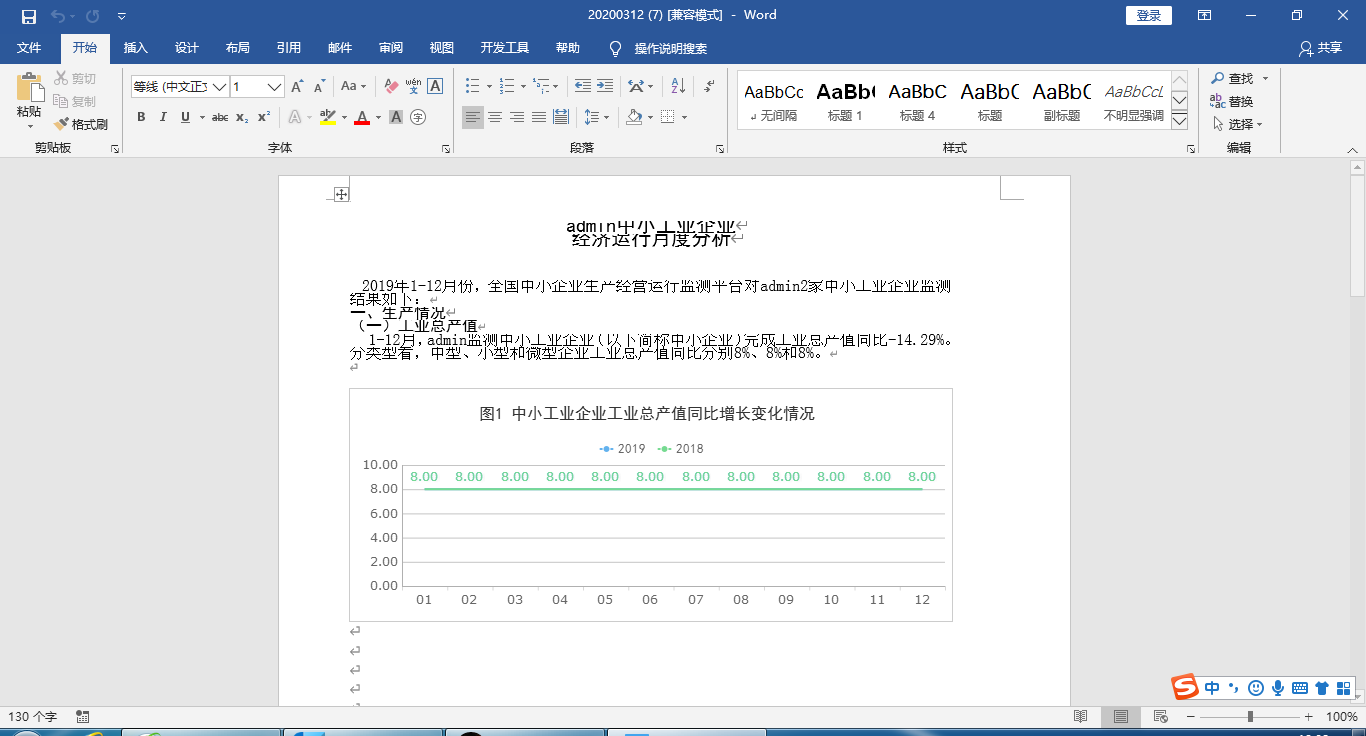Clear all formatting with the eraser icon

pyautogui.click(x=391, y=87)
